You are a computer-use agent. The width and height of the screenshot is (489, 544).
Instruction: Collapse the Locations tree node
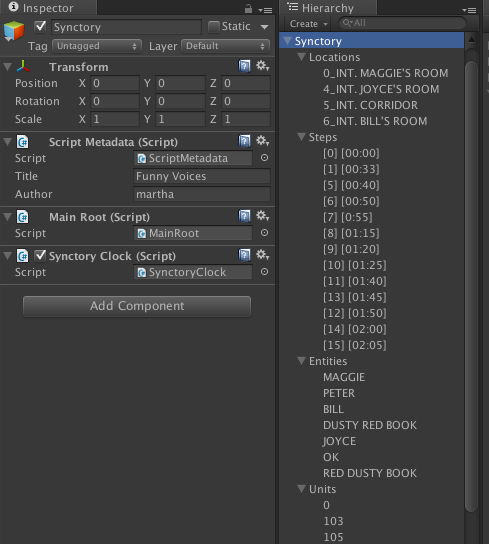(302, 57)
